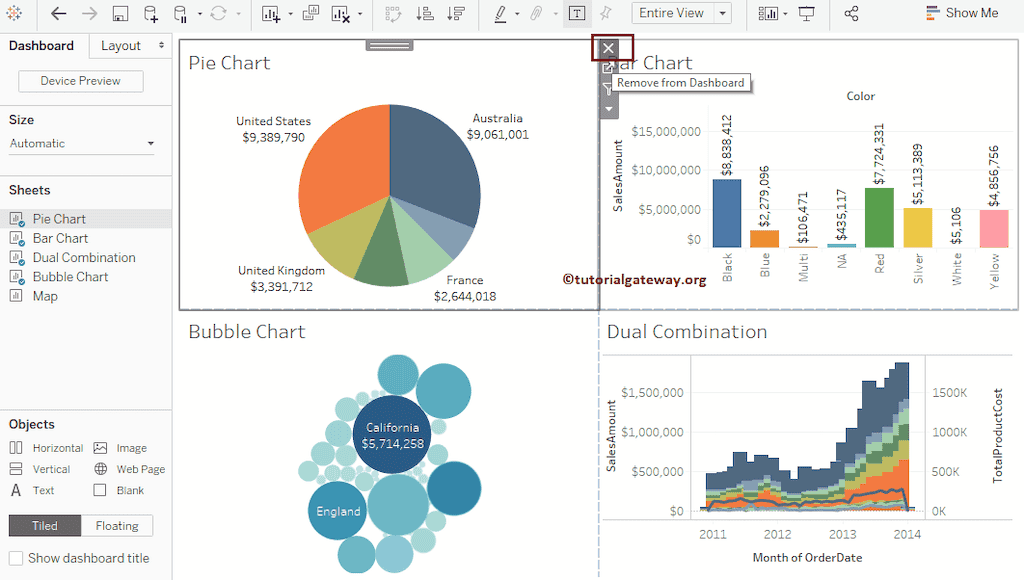The height and width of the screenshot is (580, 1024).
Task: Save the workbook with the Save icon
Action: coord(120,13)
